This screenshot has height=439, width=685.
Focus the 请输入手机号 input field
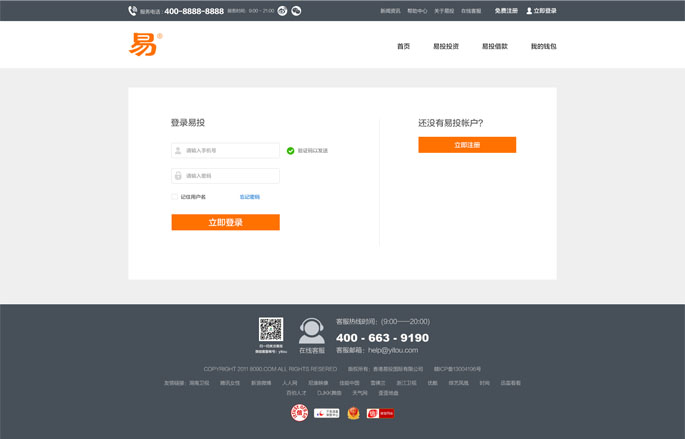pos(225,151)
